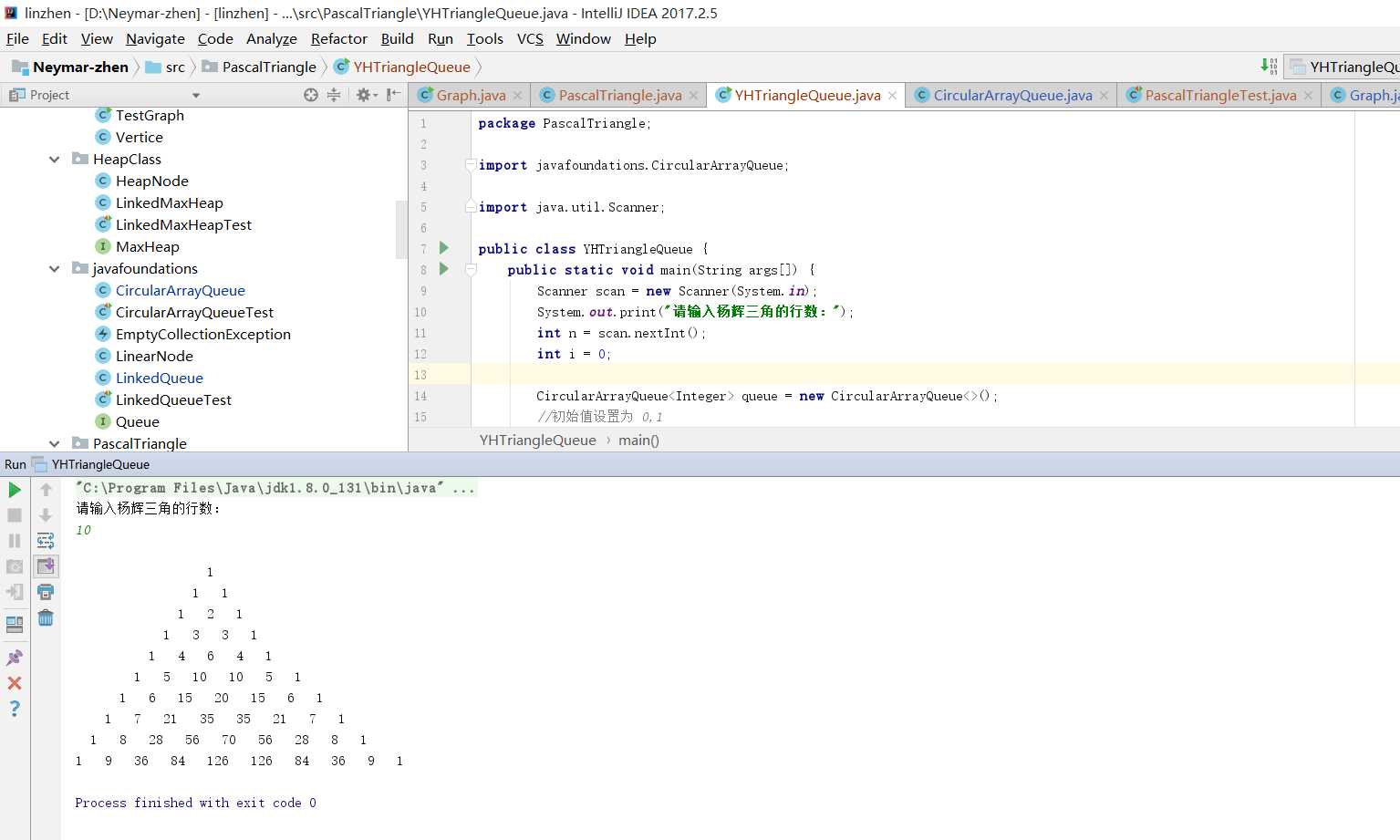Open the VCS menu
This screenshot has height=840, width=1400.
(530, 38)
